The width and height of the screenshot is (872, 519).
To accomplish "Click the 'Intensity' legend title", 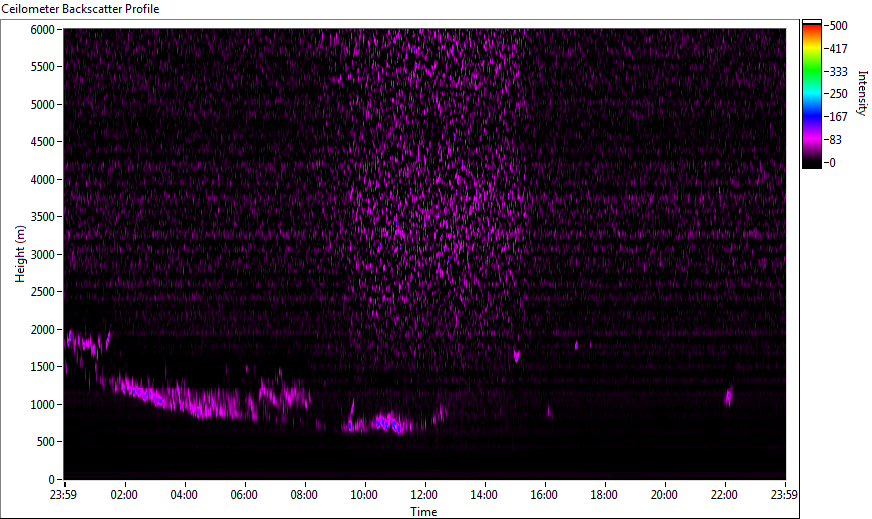I will click(x=862, y=93).
